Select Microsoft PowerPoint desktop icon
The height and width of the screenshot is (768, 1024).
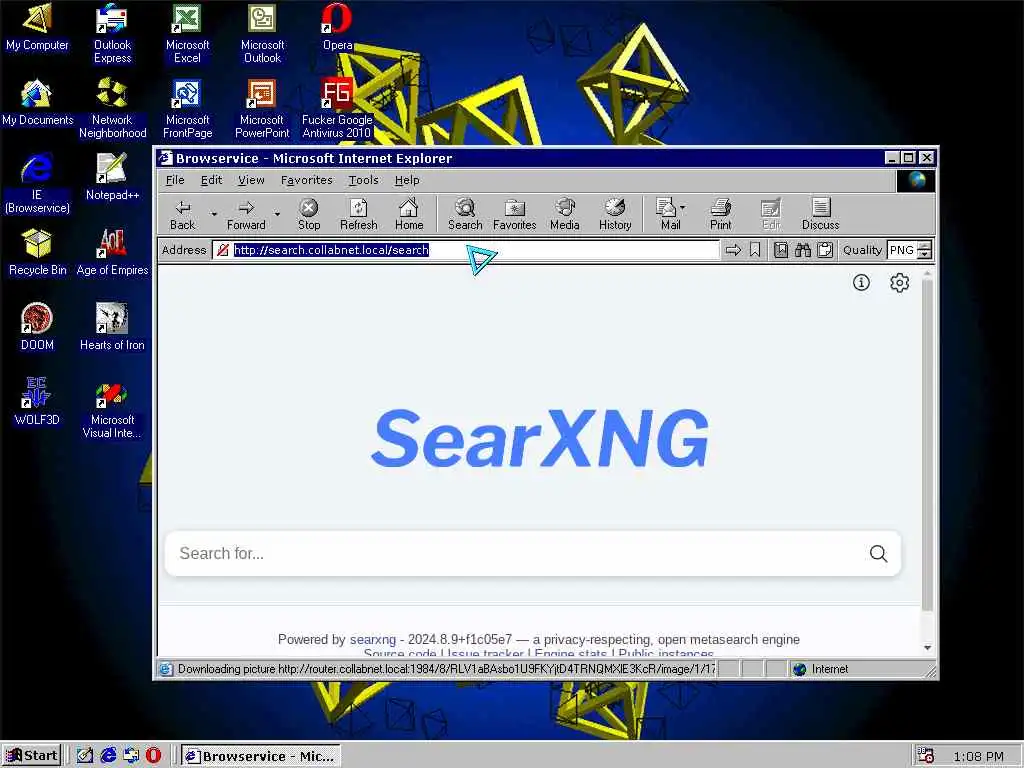click(262, 108)
